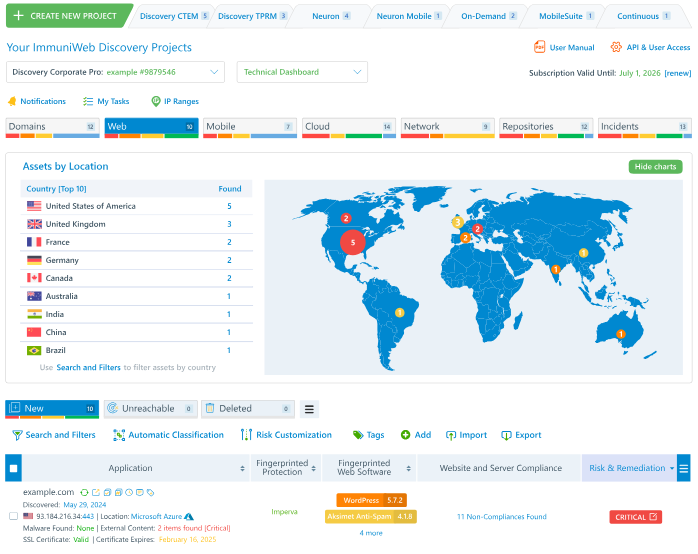Click the 2 items found [Critical] link

click(x=194, y=528)
